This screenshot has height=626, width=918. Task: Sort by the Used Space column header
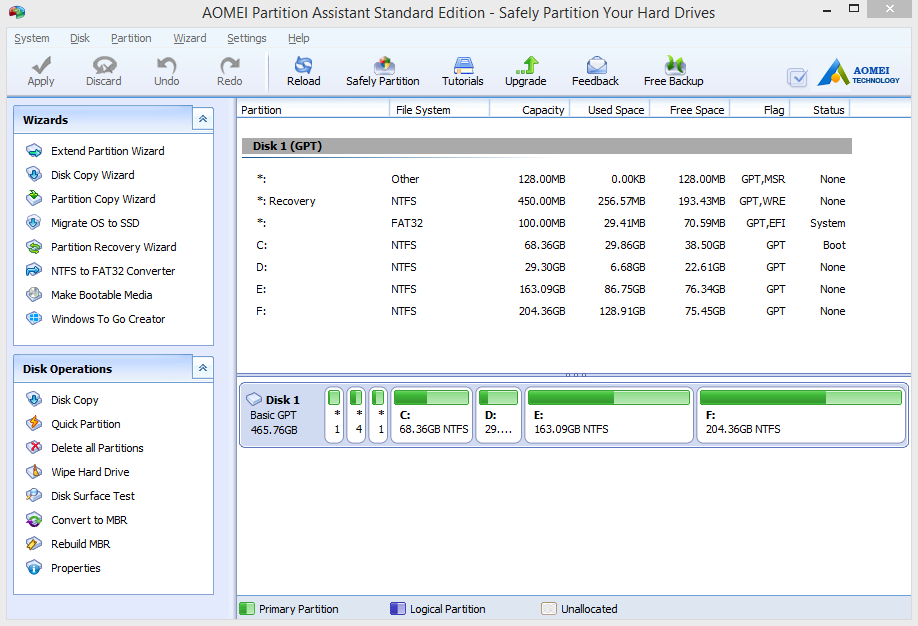pyautogui.click(x=609, y=110)
